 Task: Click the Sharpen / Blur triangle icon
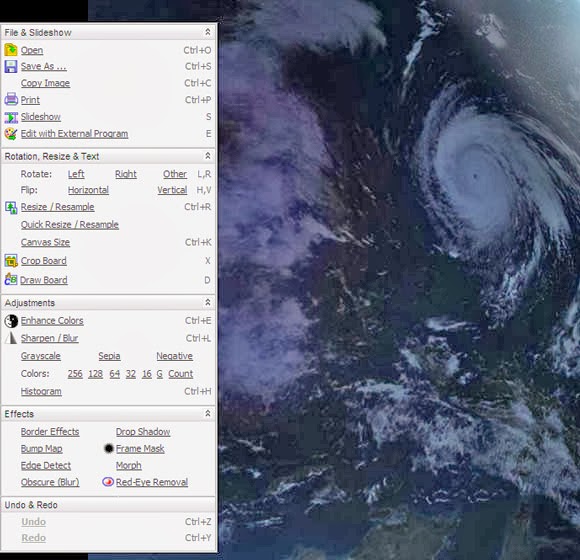click(x=11, y=338)
